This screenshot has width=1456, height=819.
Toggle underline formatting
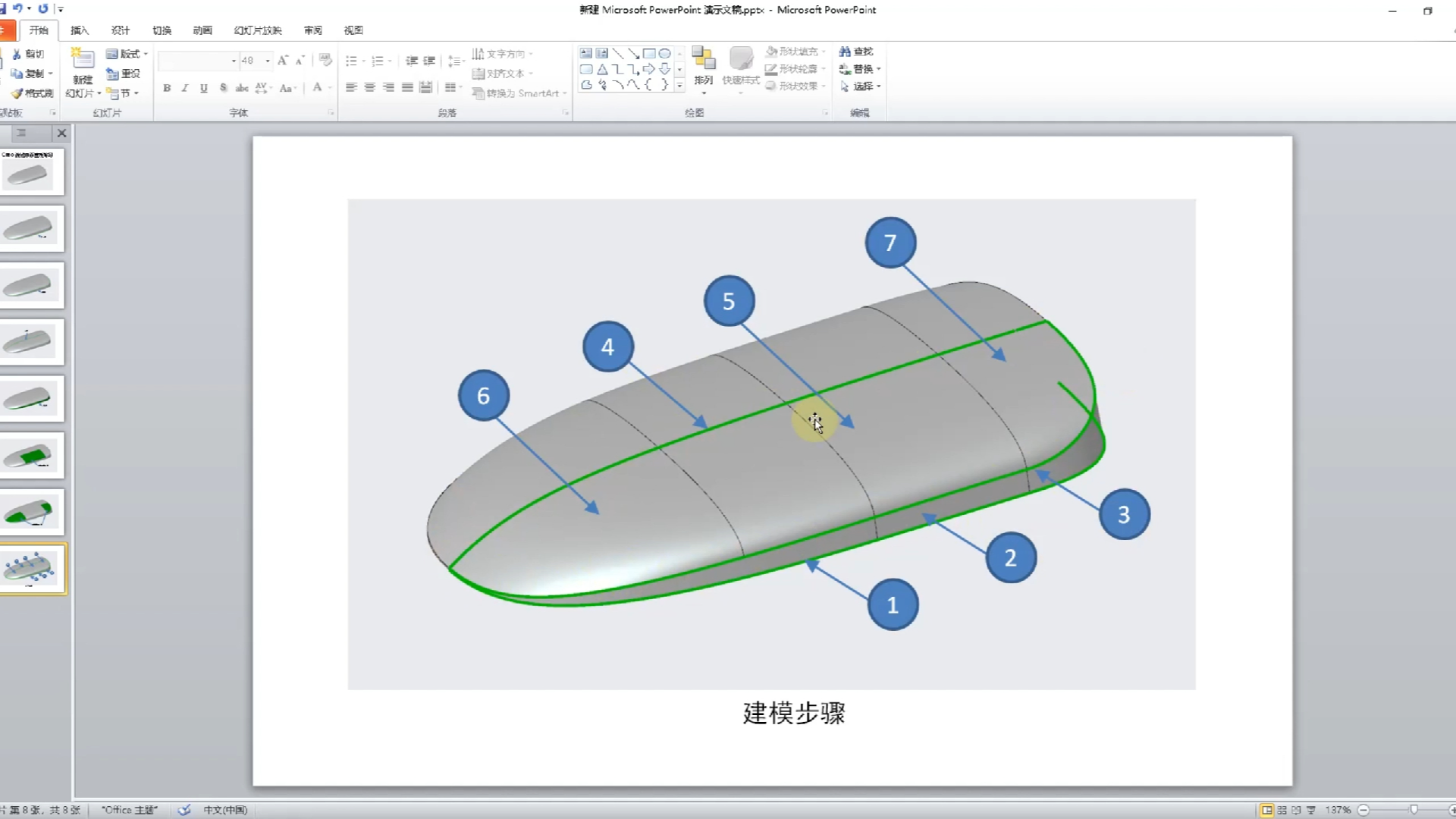(x=203, y=88)
